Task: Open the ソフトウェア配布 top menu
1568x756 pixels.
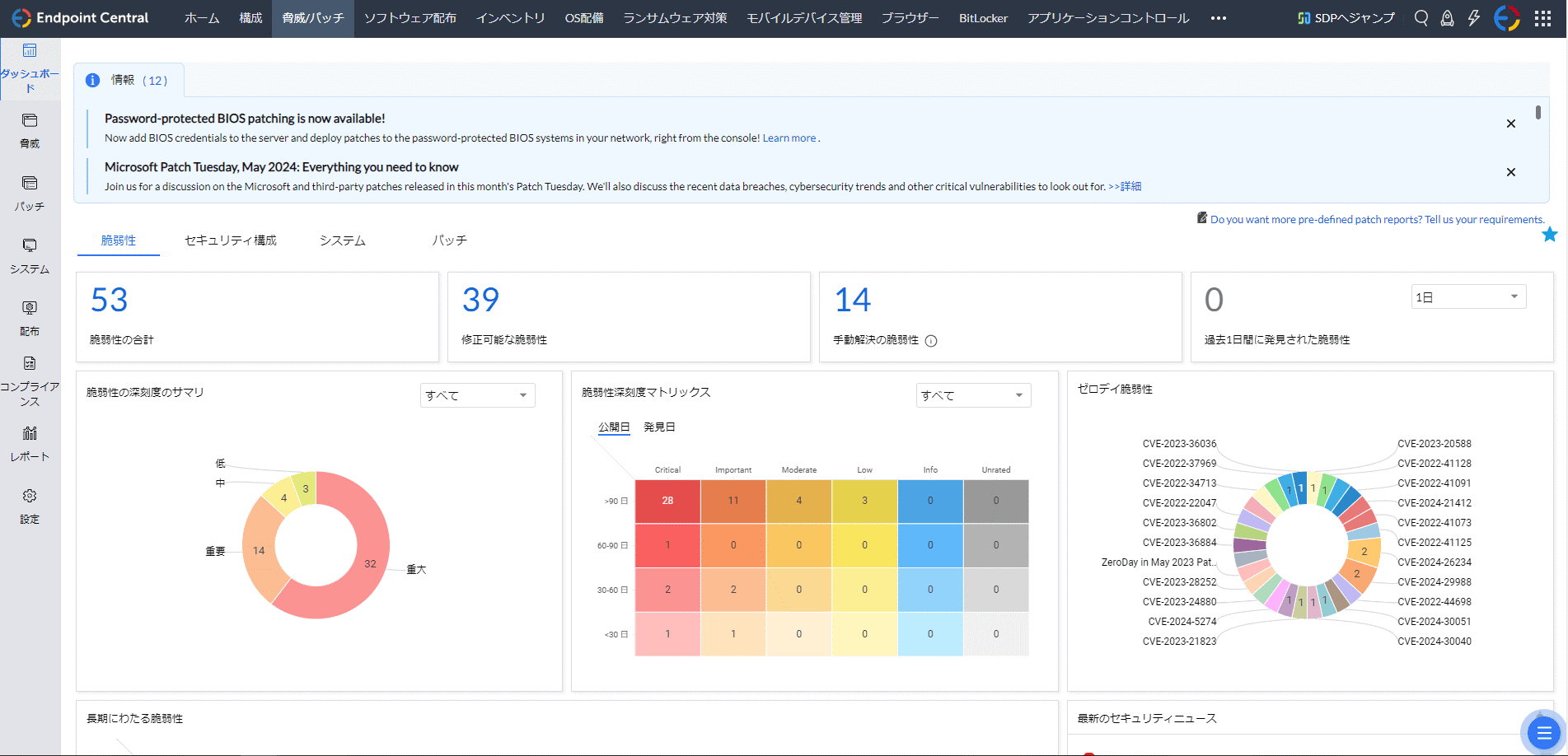Action: point(410,18)
